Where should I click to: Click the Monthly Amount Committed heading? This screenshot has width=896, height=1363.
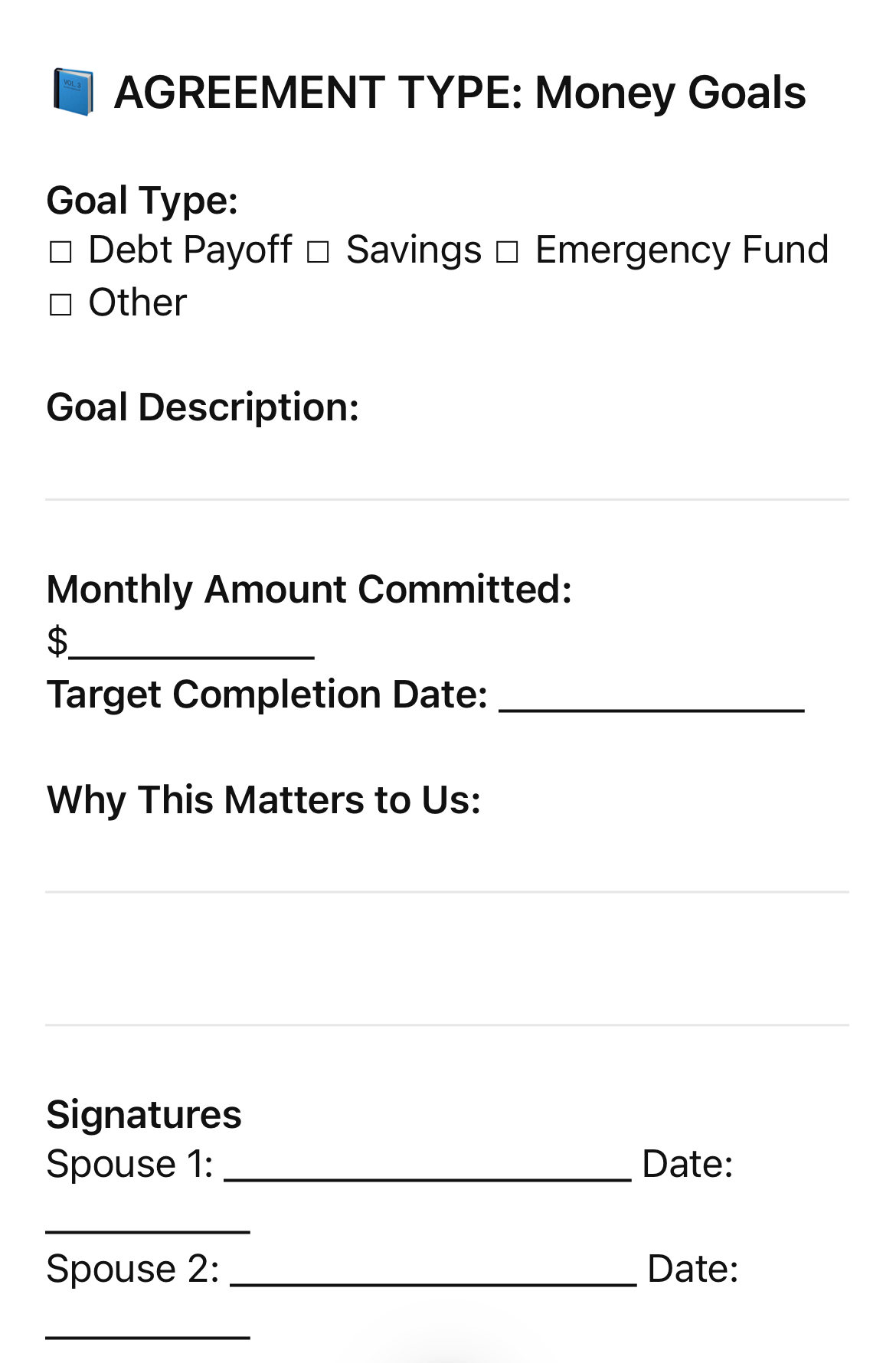[x=309, y=590]
